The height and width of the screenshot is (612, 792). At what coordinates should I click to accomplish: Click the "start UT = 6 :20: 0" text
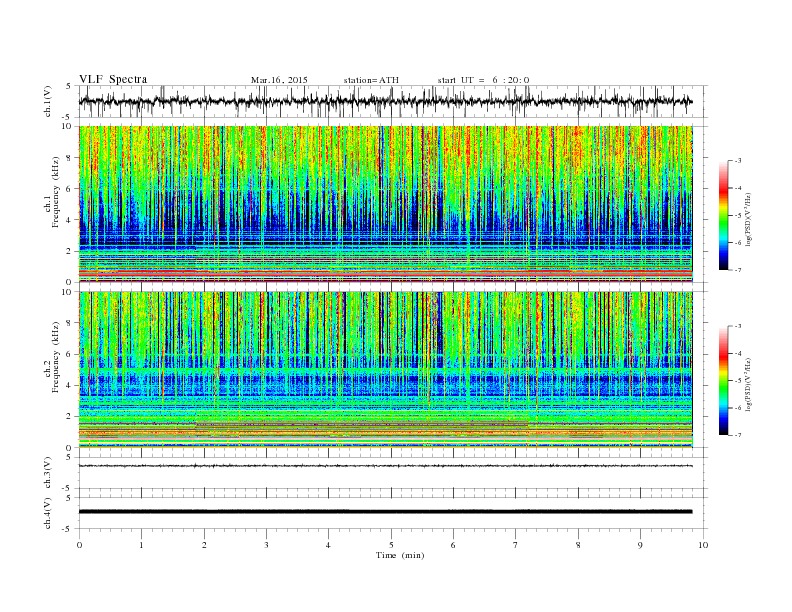[x=483, y=80]
